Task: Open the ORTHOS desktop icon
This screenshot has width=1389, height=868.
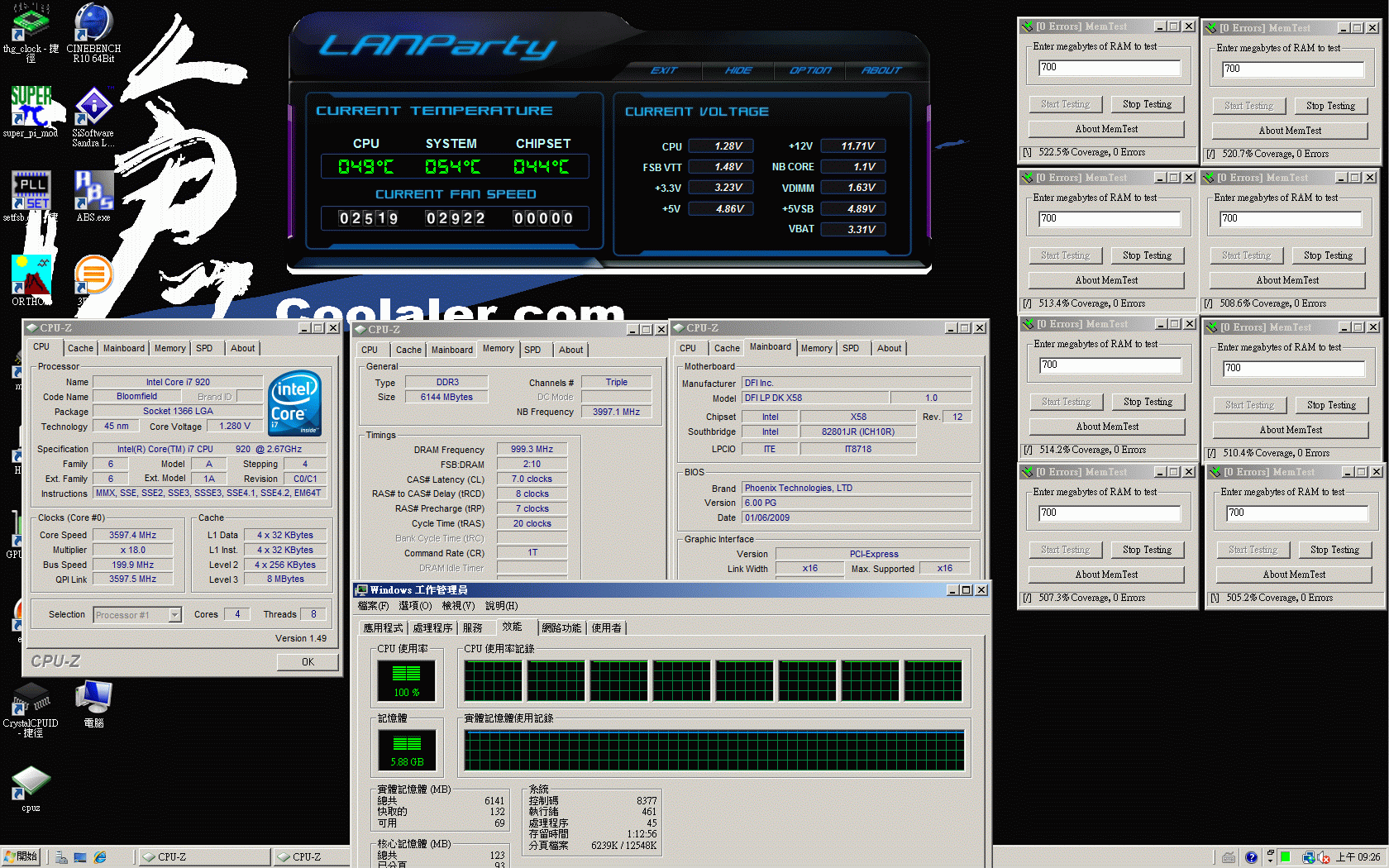Action: pos(31,280)
